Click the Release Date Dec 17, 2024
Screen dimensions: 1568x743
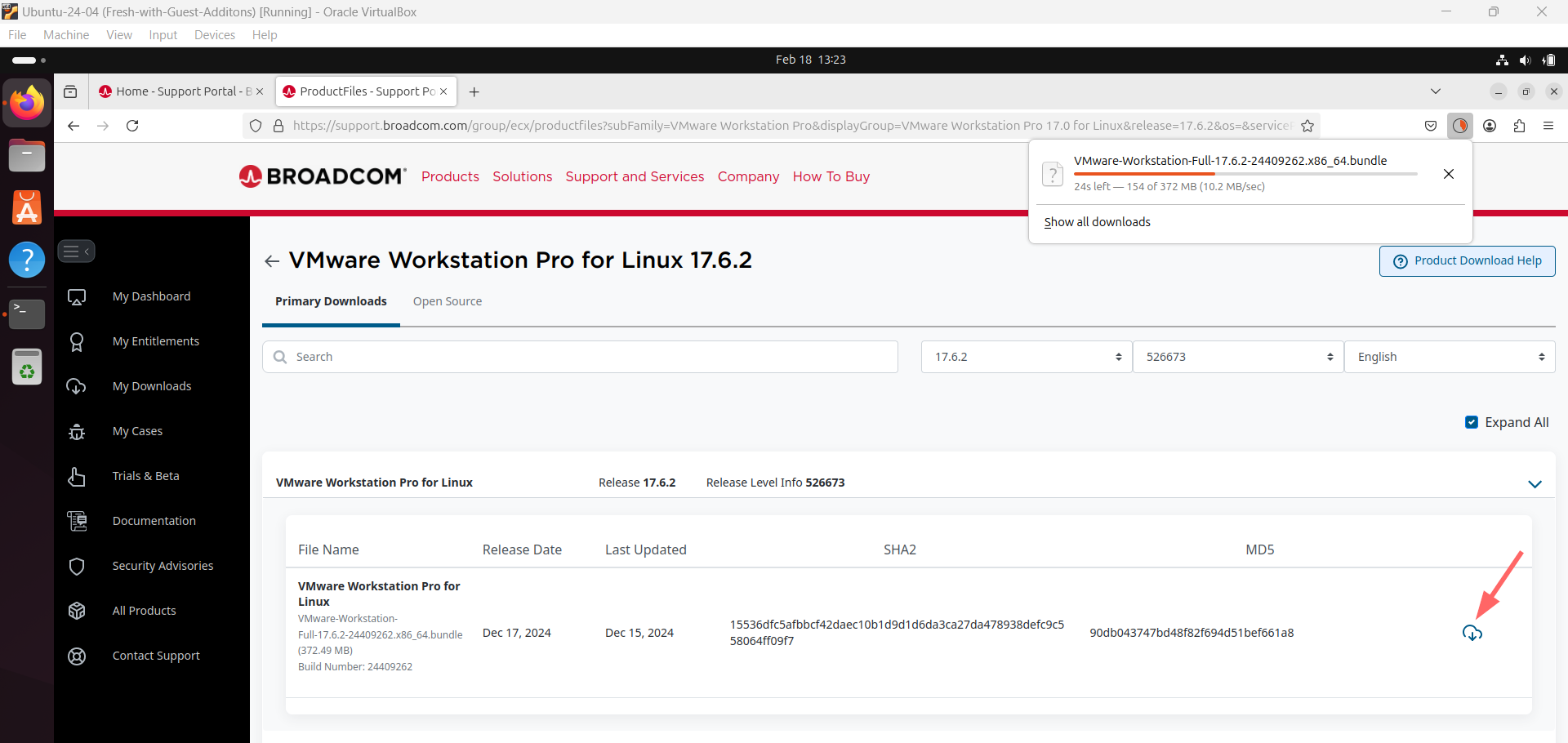pyautogui.click(x=517, y=633)
